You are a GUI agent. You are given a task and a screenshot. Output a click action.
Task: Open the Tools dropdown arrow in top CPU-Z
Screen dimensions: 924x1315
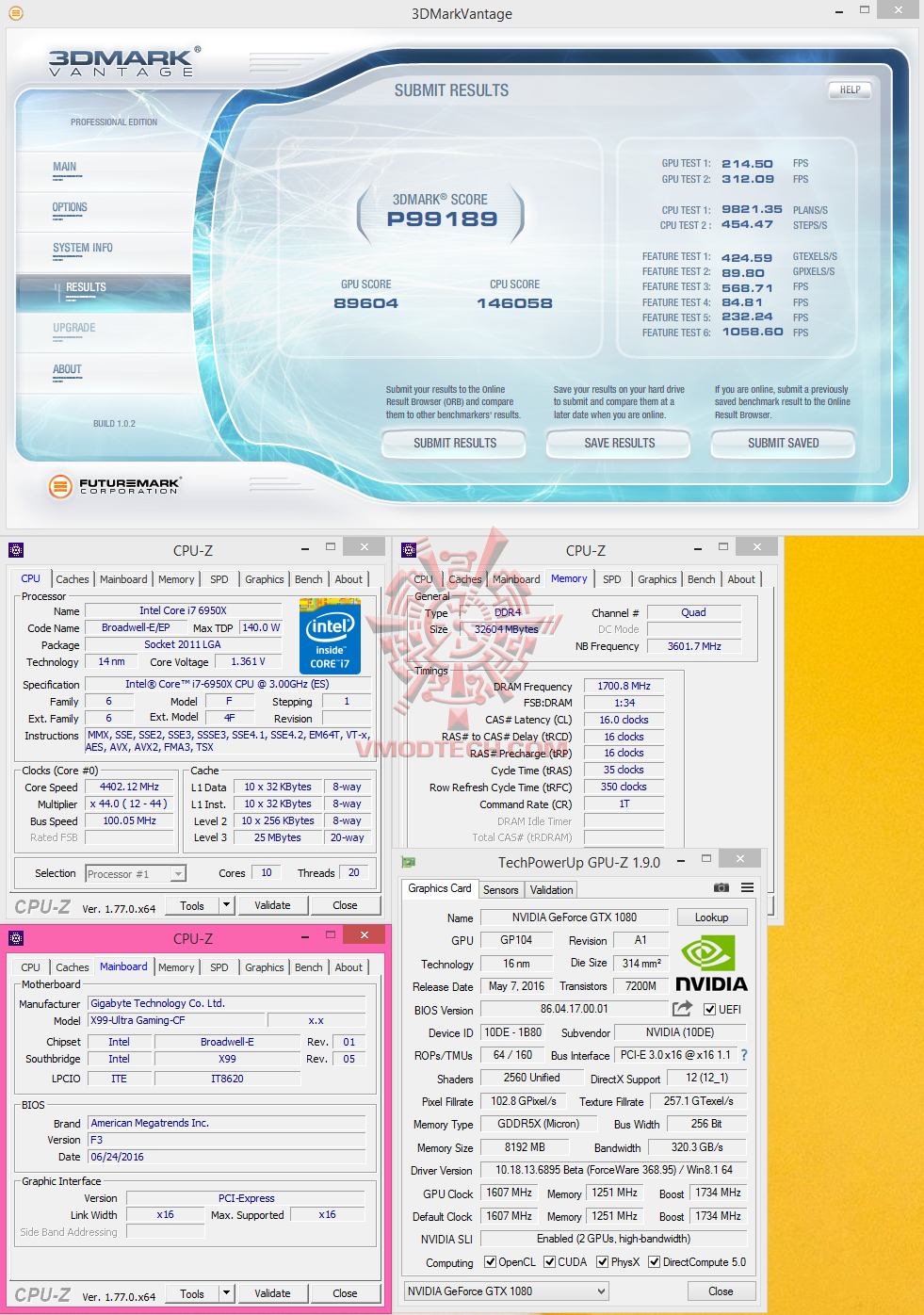[226, 905]
